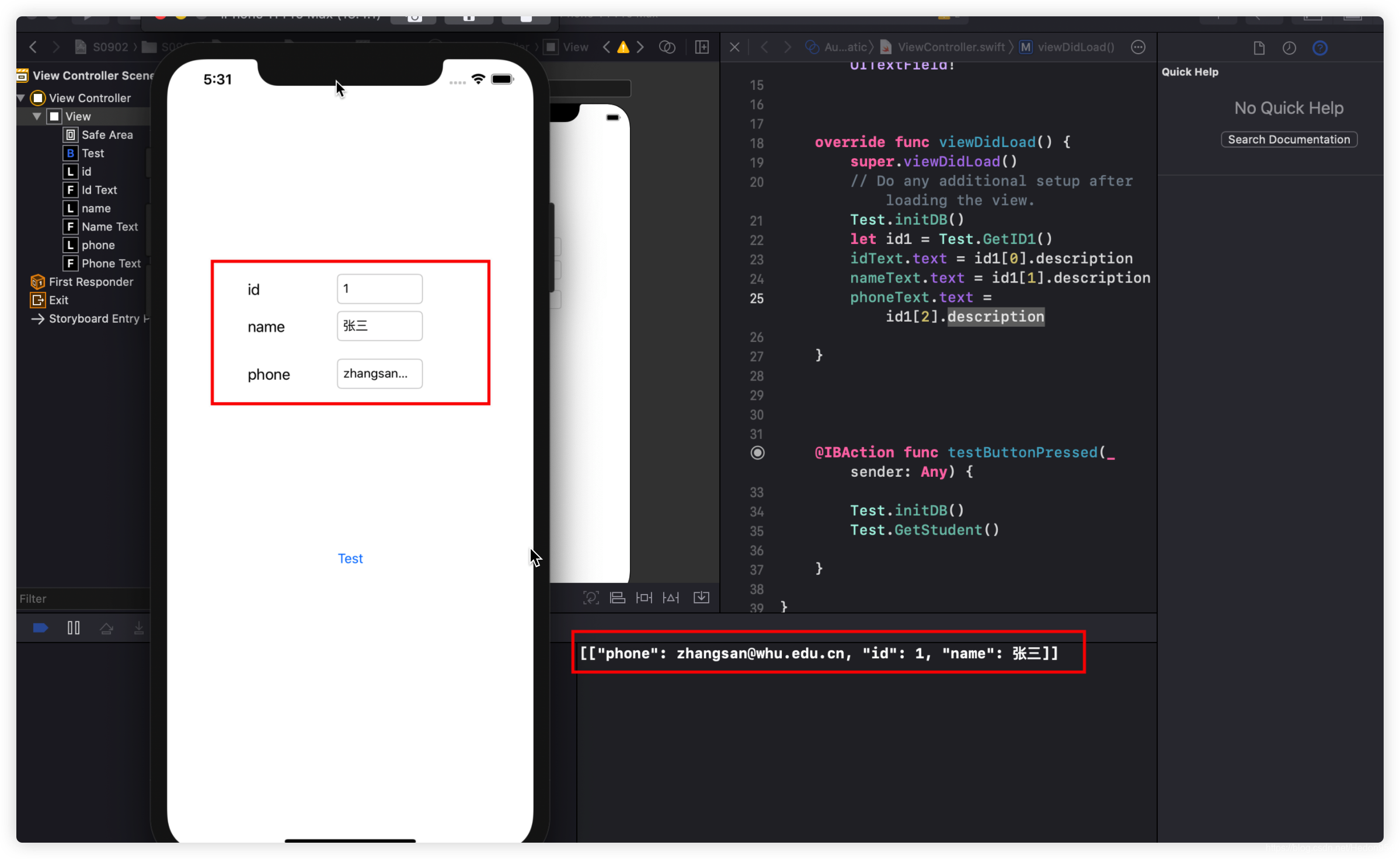1400x859 pixels.
Task: Open the editor options ellipsis menu
Action: tap(1138, 47)
